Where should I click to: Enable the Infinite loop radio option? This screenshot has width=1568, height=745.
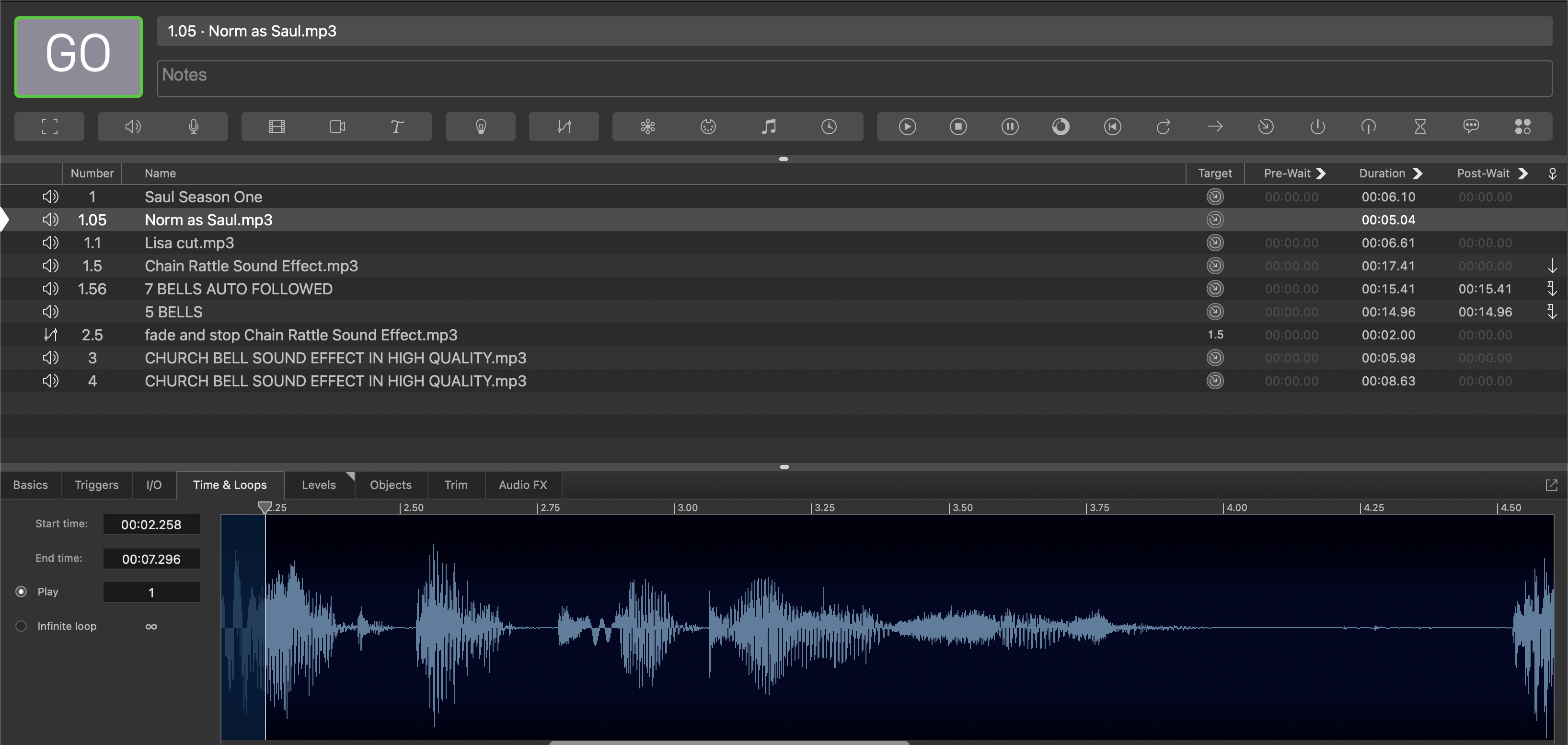tap(21, 626)
